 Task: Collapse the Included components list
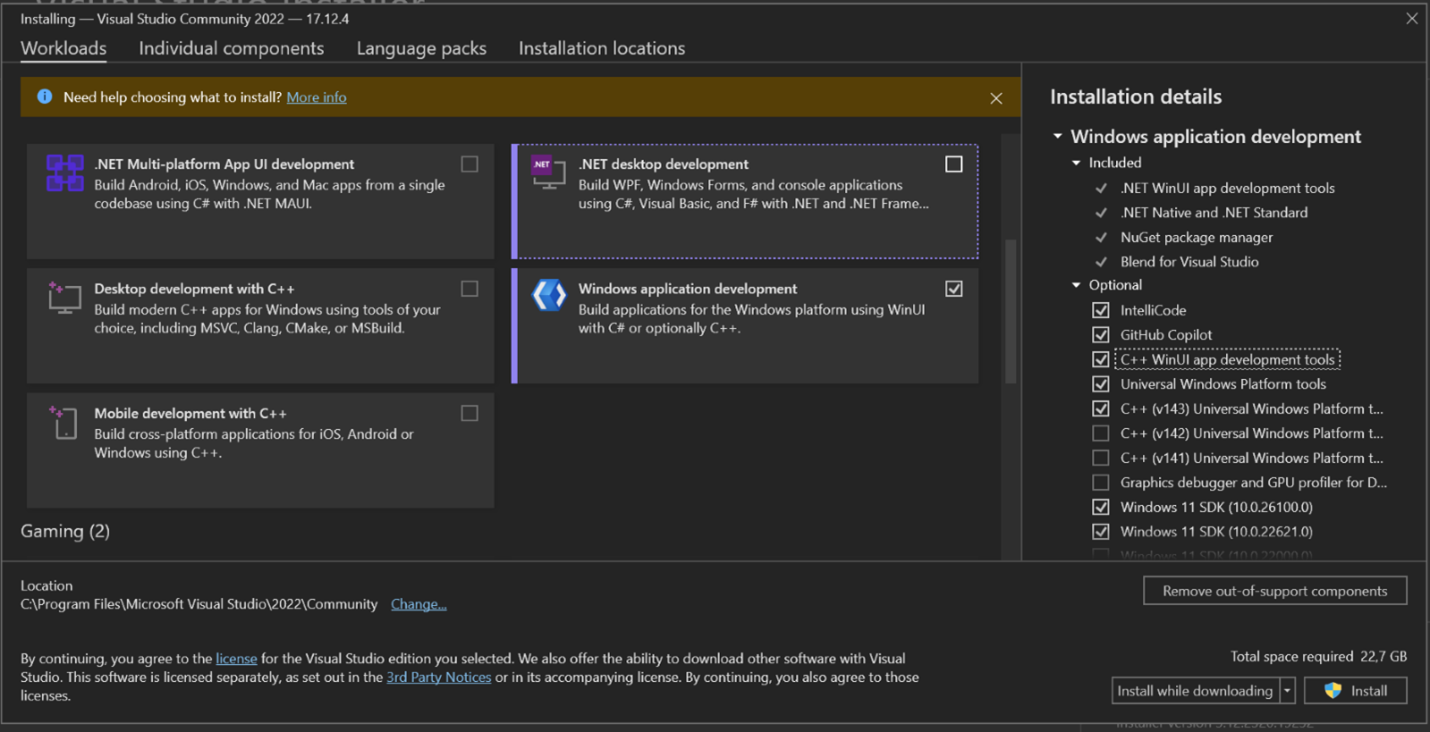(x=1076, y=162)
